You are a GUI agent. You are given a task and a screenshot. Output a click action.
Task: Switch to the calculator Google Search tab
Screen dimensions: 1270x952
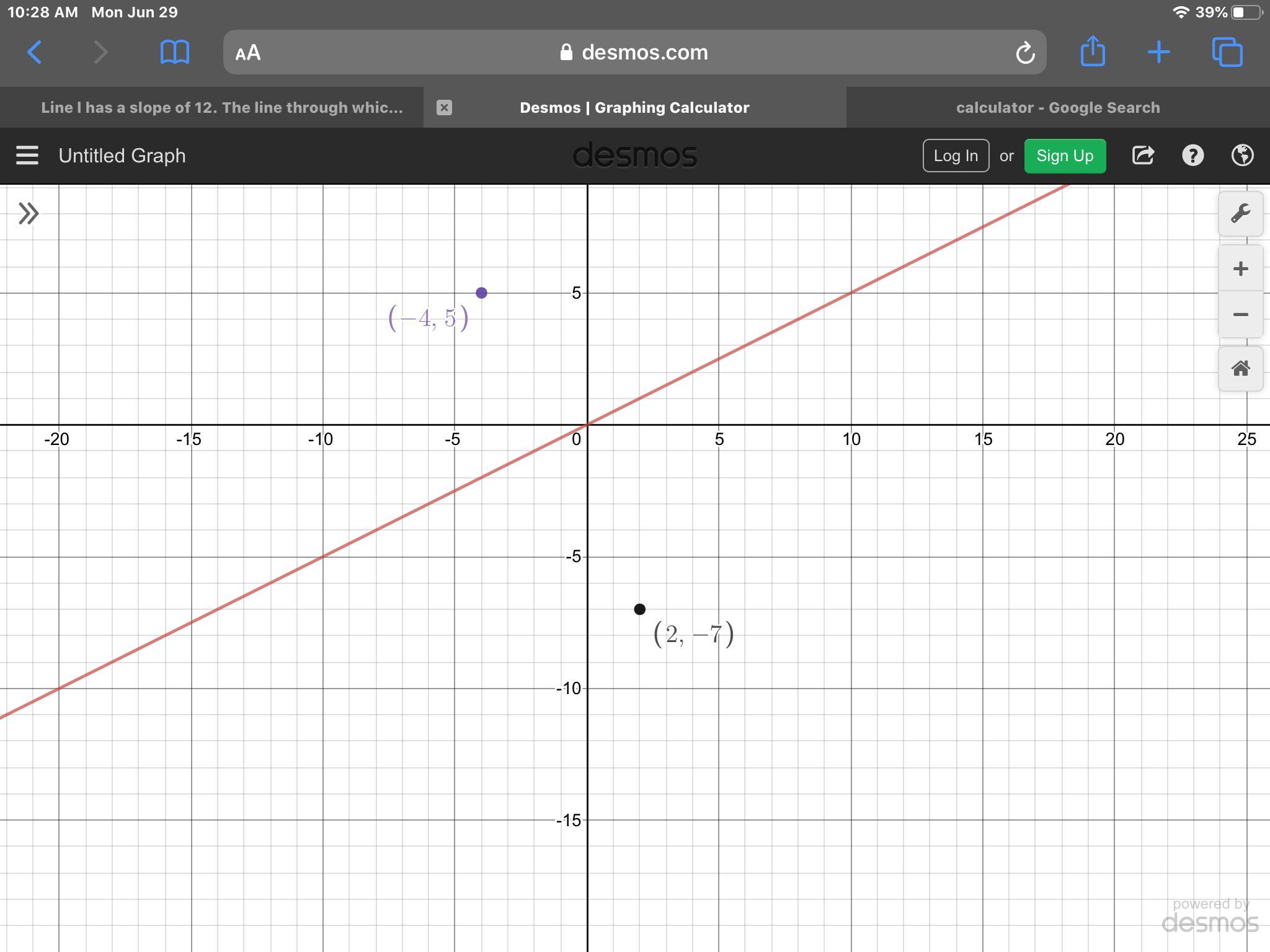1057,108
